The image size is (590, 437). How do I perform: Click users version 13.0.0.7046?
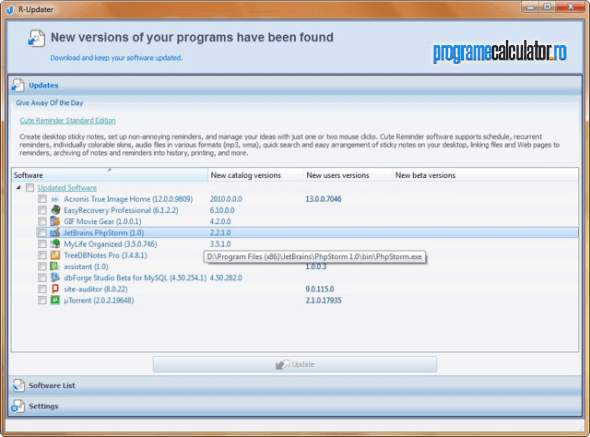(x=323, y=199)
